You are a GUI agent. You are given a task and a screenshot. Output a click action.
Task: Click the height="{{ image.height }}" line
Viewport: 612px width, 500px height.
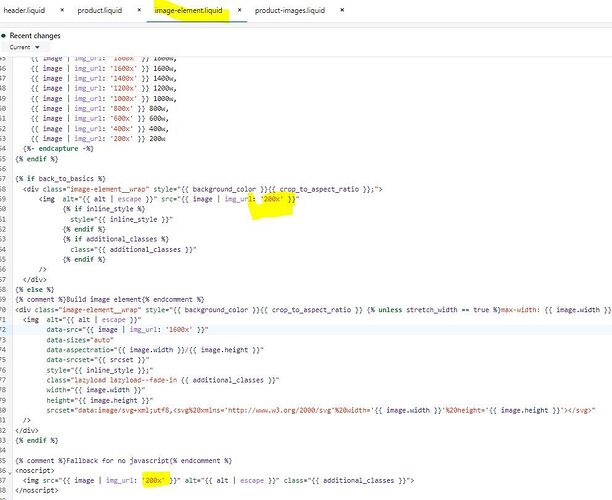100,400
